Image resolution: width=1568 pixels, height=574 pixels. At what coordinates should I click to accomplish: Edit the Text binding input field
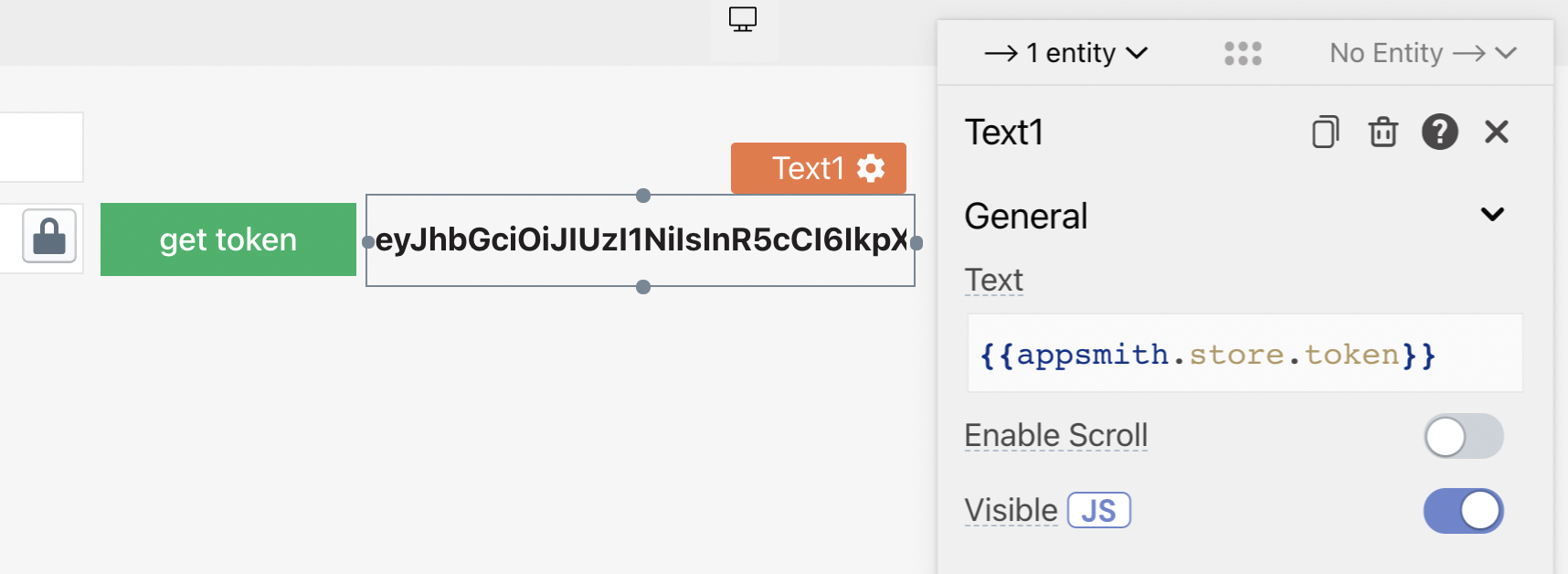click(x=1243, y=354)
